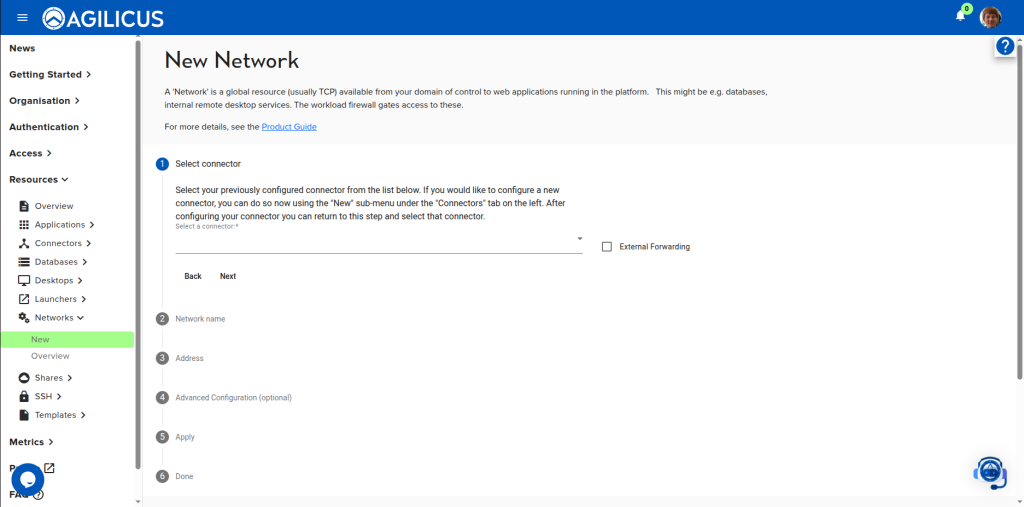Expand the Getting Started section
The image size is (1024, 507).
(50, 74)
